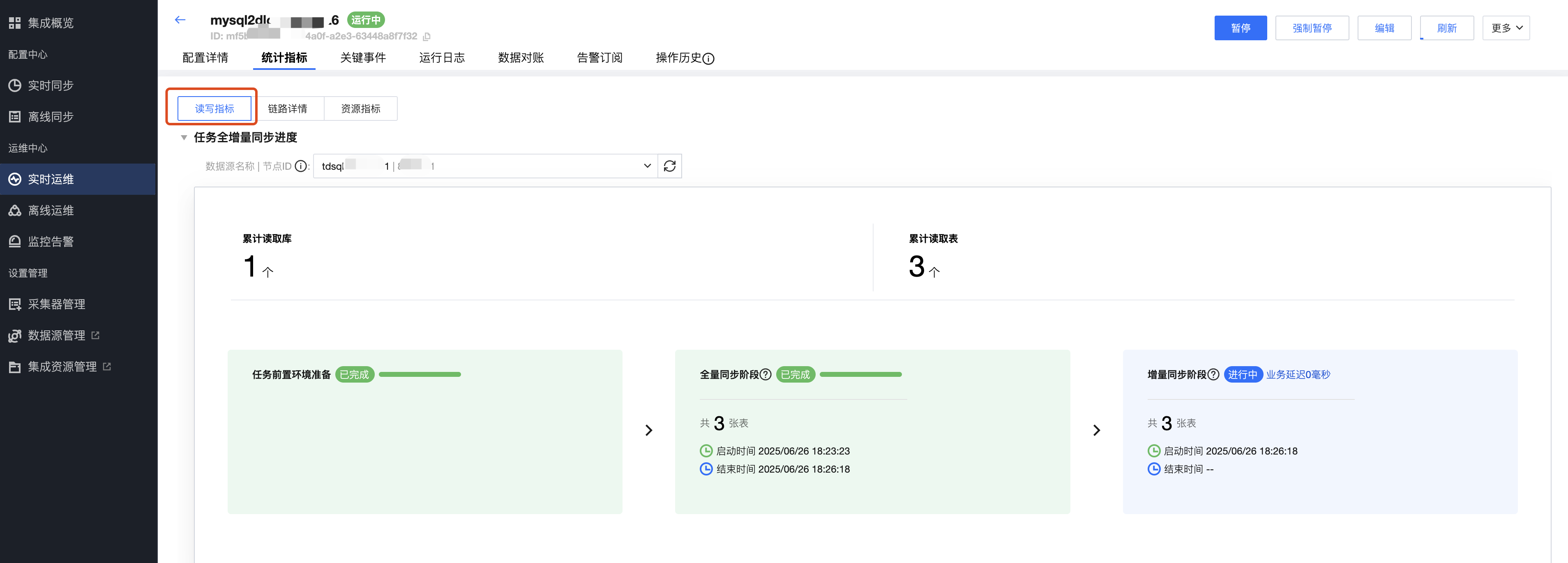Switch to the 链路详情 view

pyautogui.click(x=287, y=108)
